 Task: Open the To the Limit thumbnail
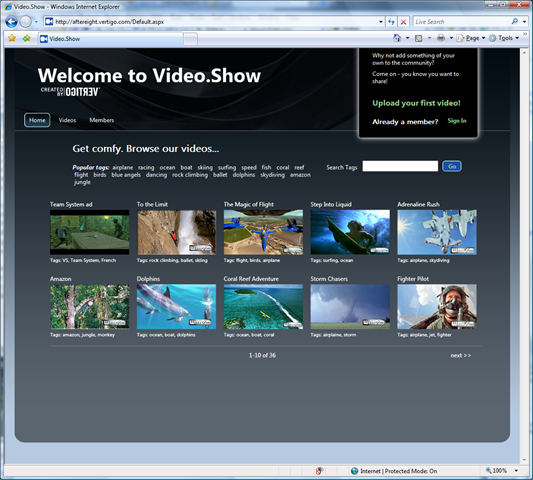tap(176, 232)
